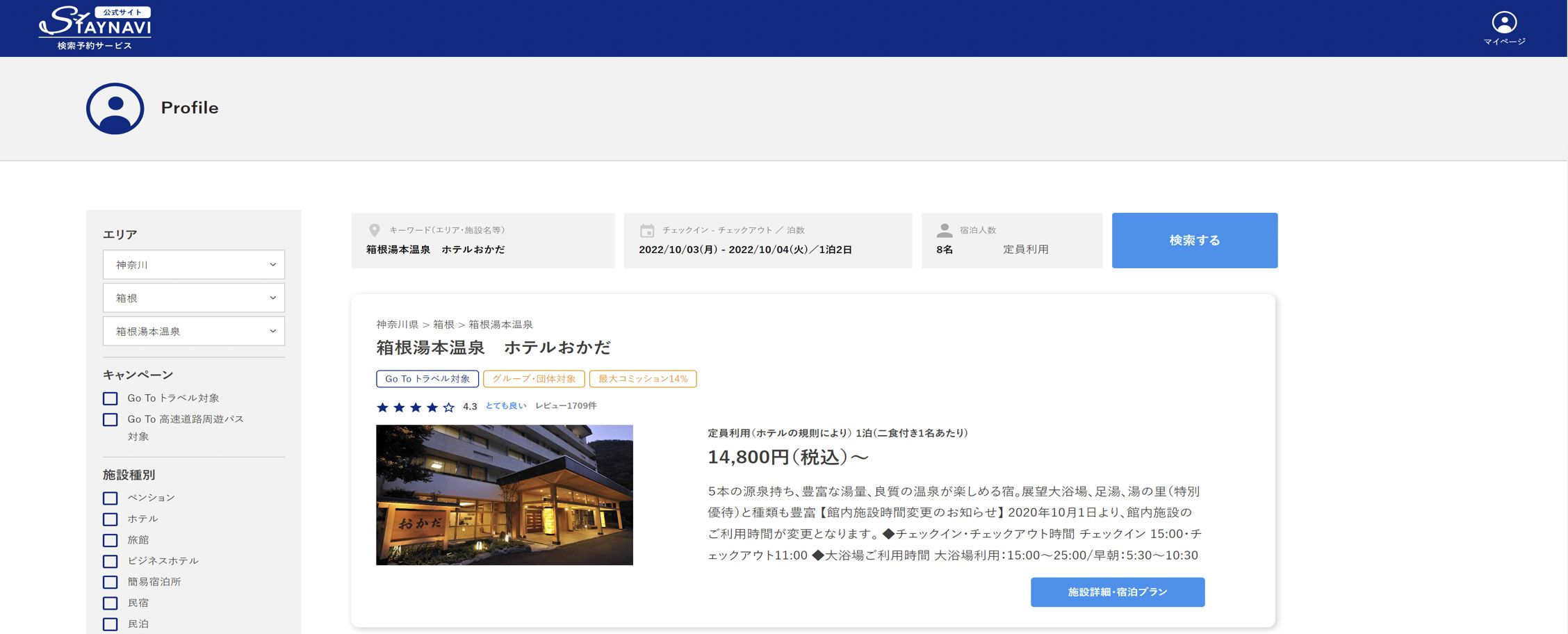This screenshot has width=1568, height=634.
Task: Click 神奈川県 in the breadcrumb
Action: 397,325
